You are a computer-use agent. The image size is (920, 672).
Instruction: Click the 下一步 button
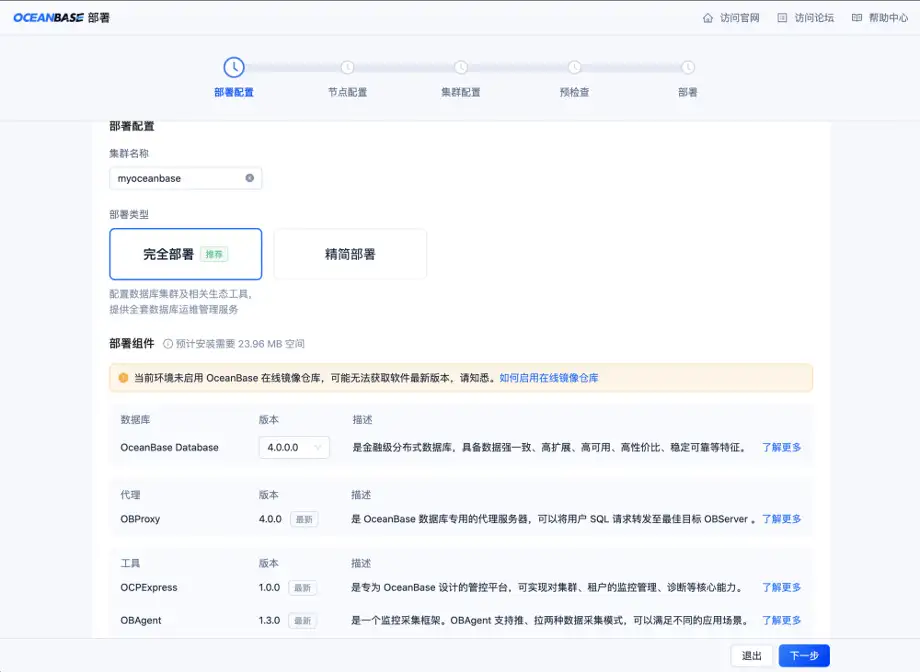click(804, 654)
